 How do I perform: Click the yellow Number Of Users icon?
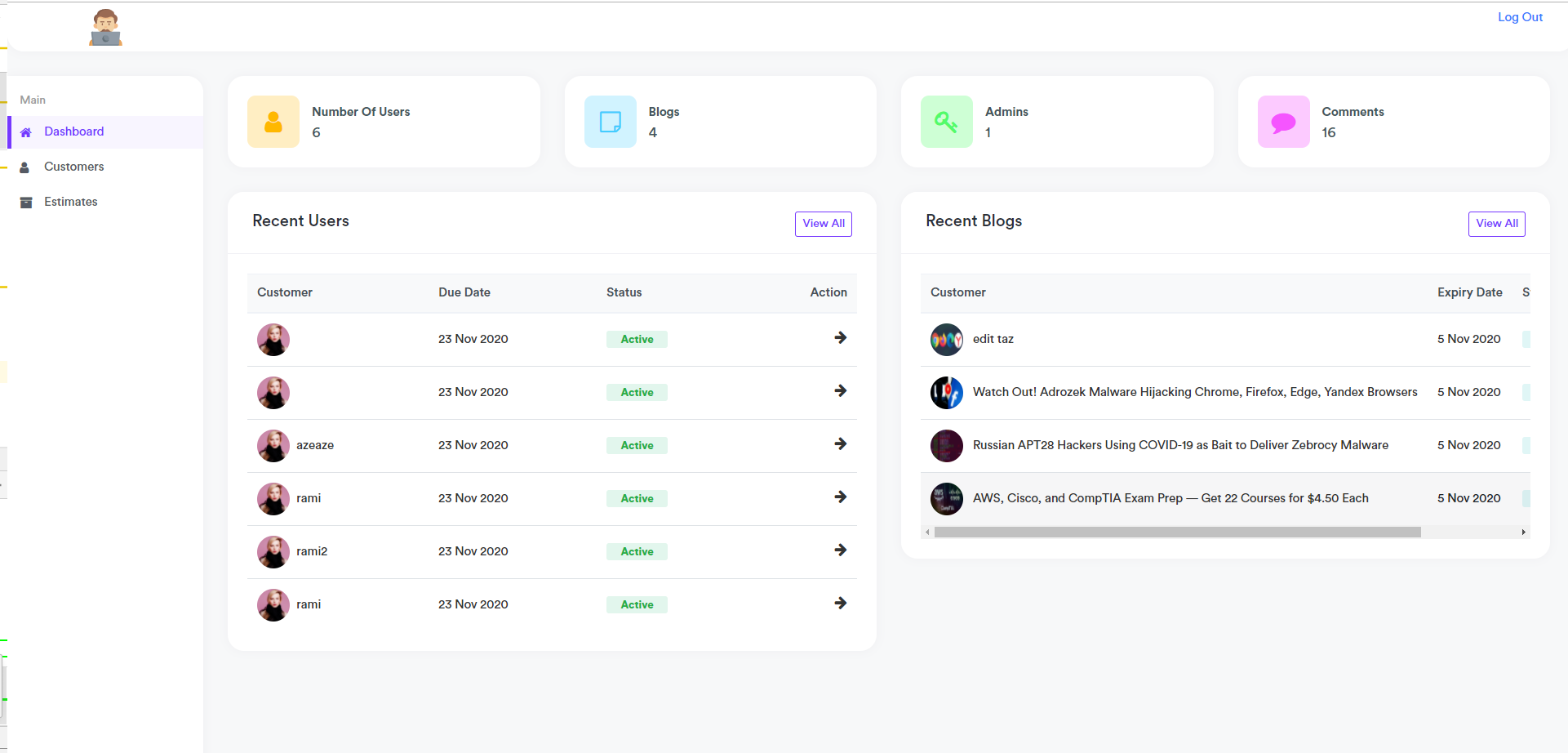273,121
